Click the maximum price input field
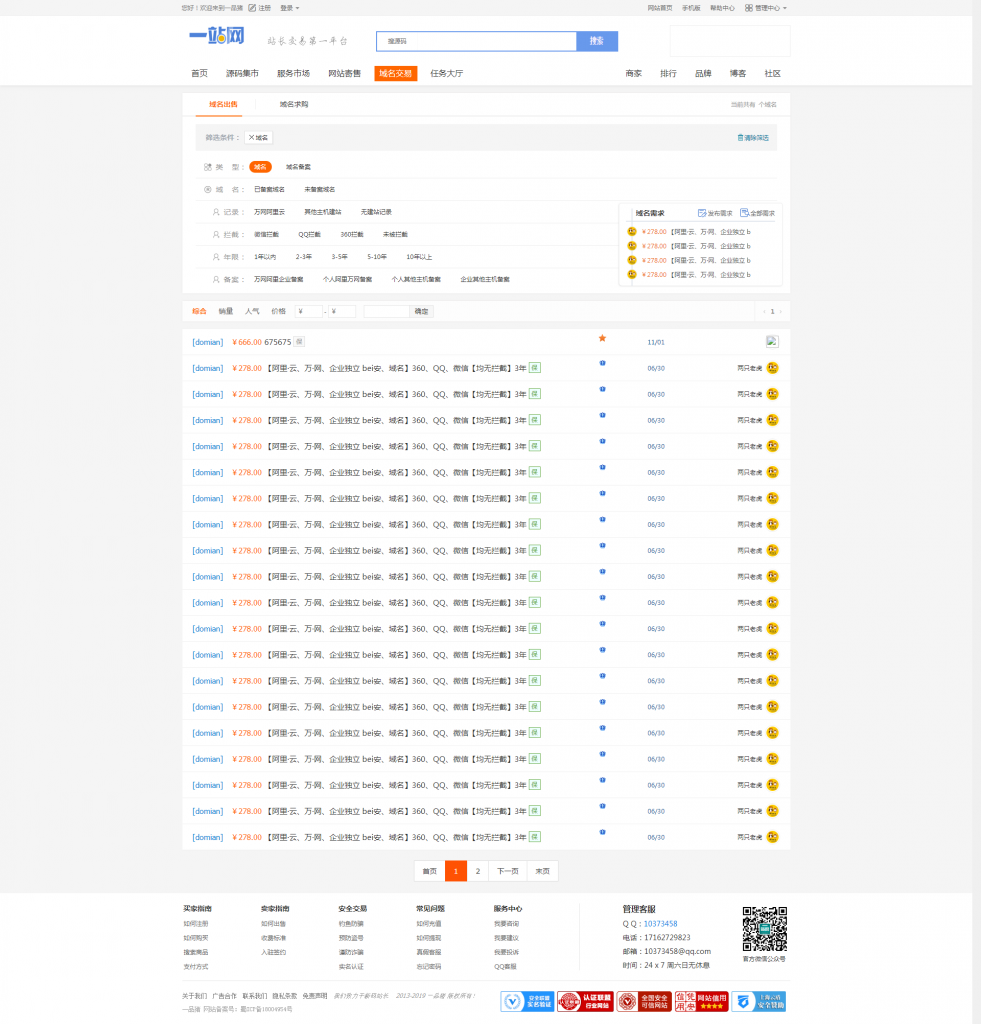 pyautogui.click(x=342, y=312)
